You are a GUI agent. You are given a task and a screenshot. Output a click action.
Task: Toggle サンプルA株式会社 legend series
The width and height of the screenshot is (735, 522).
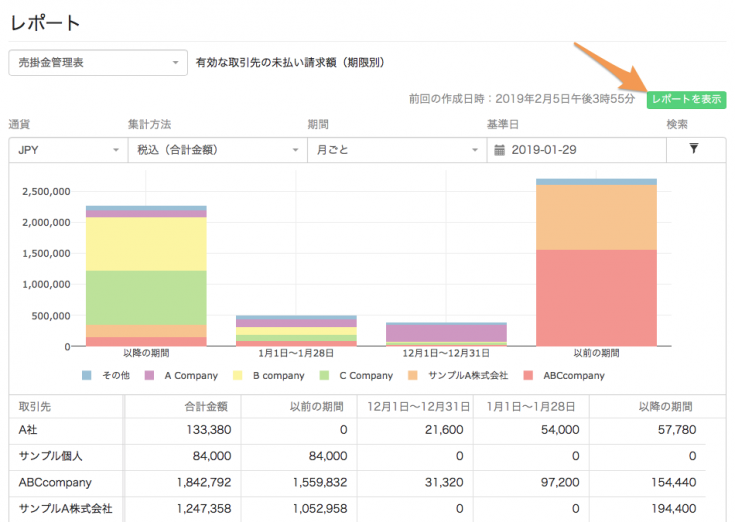click(458, 376)
